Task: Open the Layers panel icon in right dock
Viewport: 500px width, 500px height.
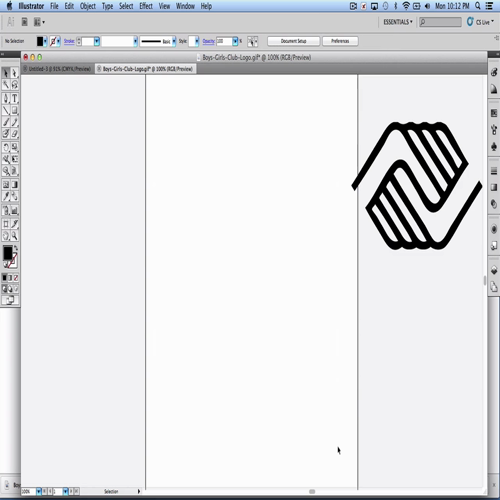Action: [x=494, y=270]
